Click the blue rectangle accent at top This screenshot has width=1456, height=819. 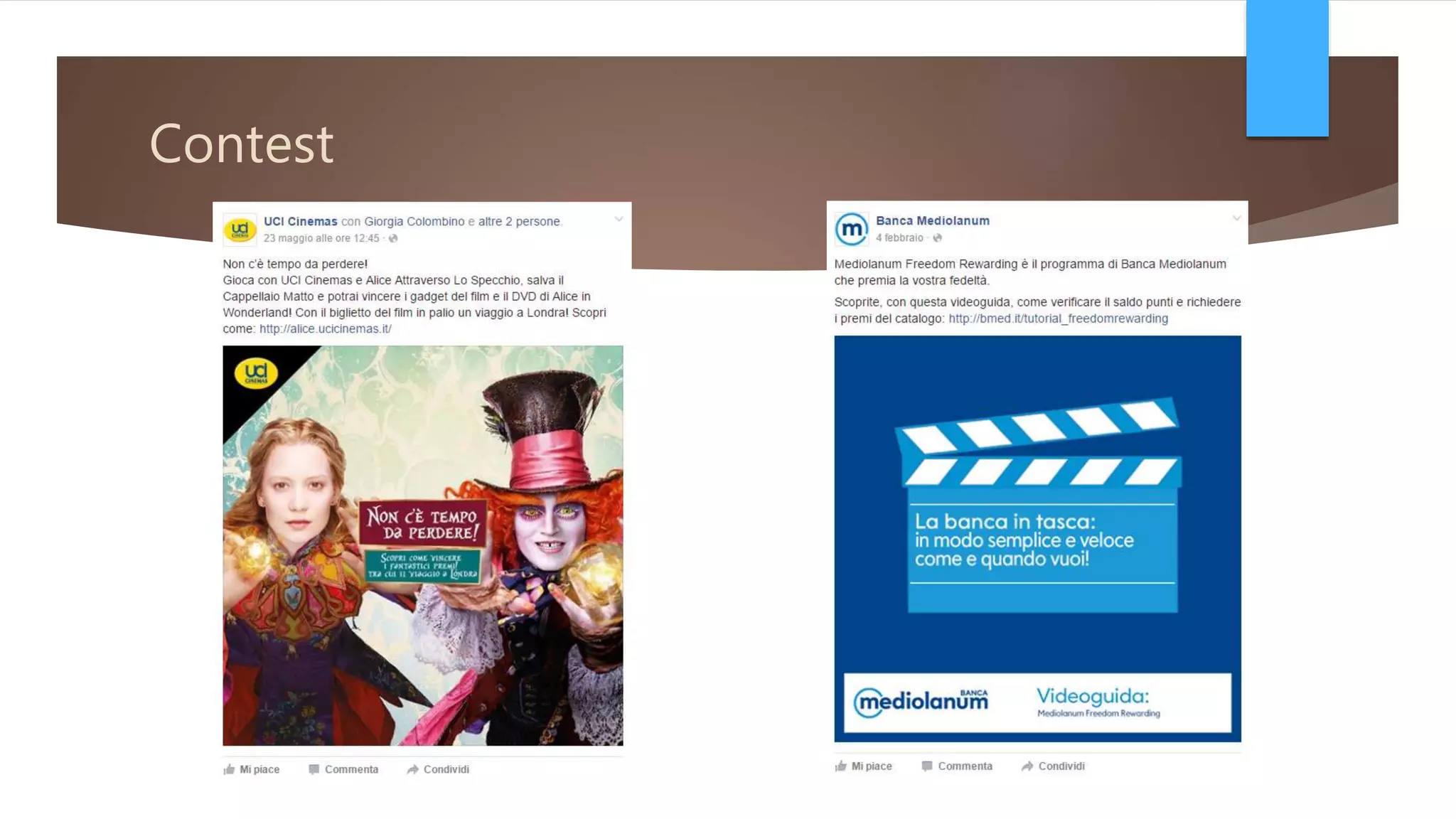click(x=1287, y=68)
